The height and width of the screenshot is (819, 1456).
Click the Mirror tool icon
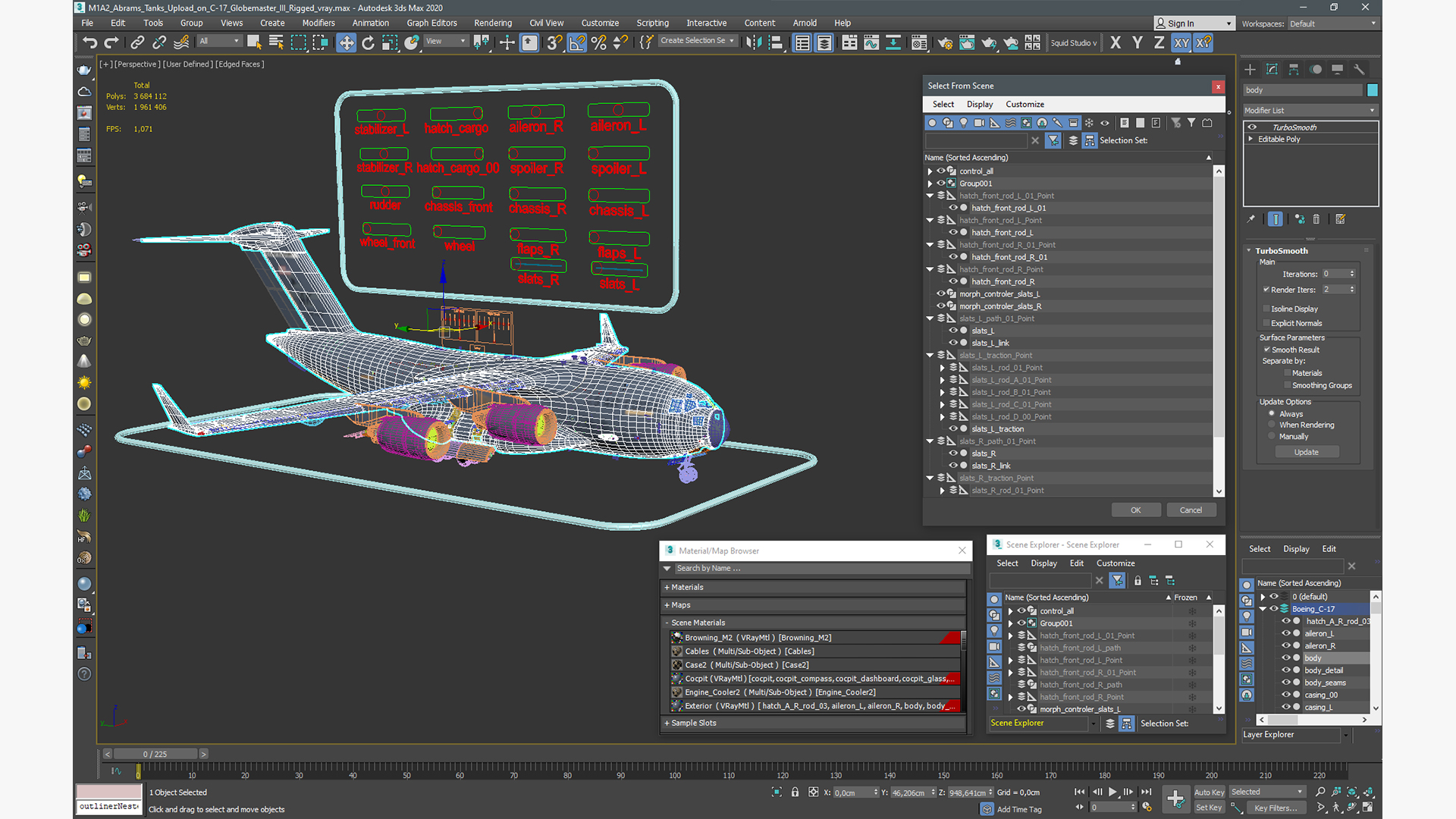click(x=753, y=42)
